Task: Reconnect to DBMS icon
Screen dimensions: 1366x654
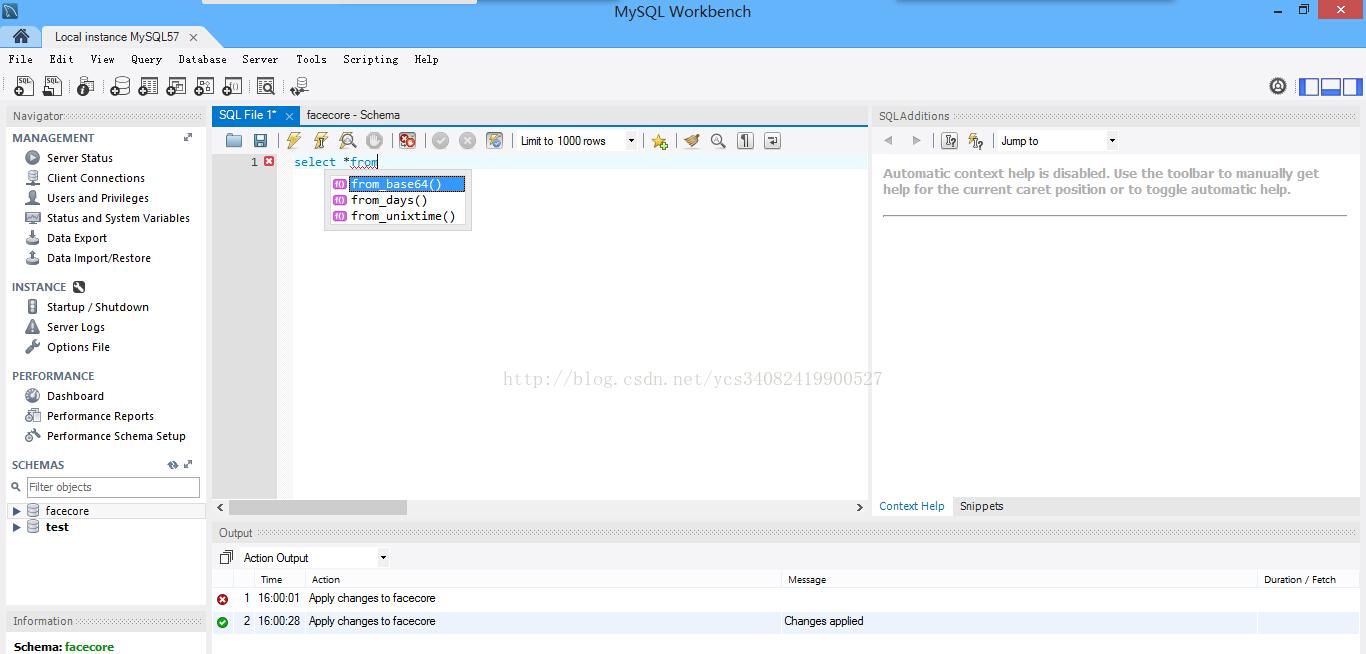Action: (299, 87)
